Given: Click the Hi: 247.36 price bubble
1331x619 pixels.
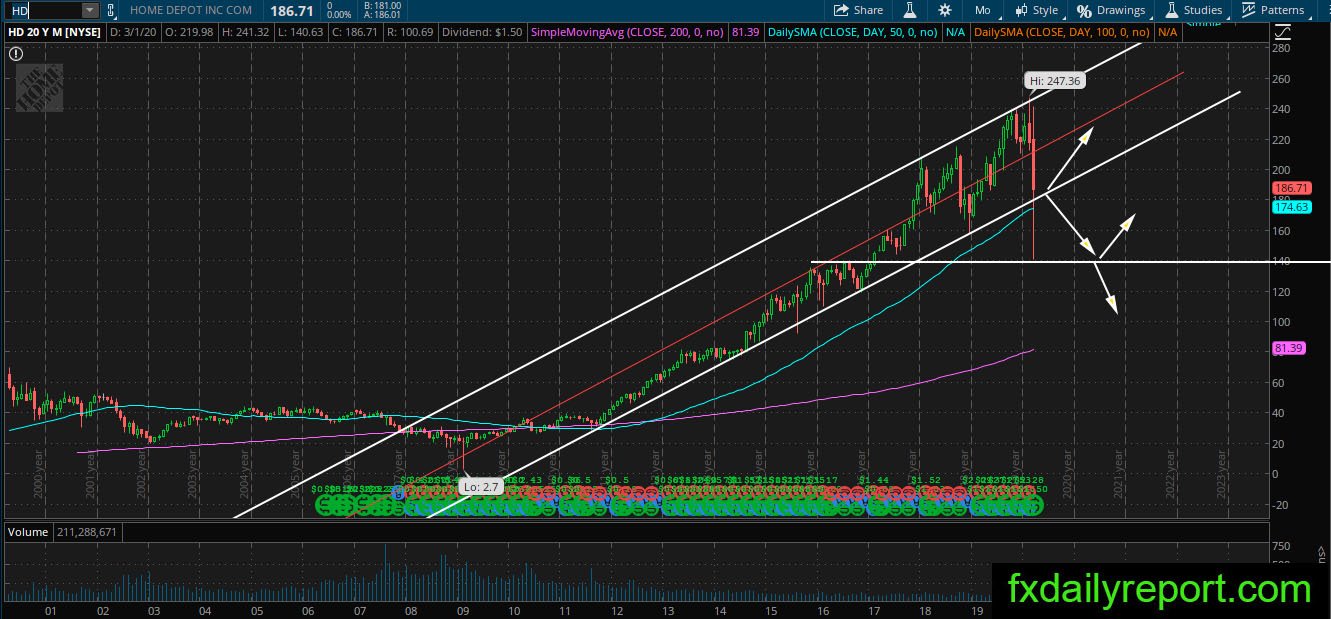Looking at the screenshot, I should pos(1055,81).
